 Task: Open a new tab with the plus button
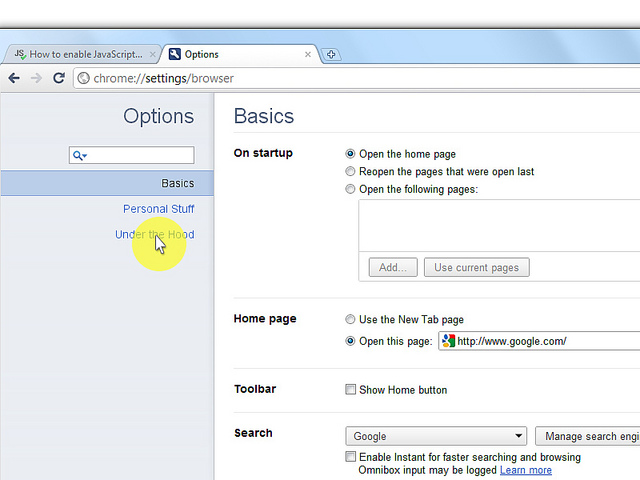pos(332,55)
